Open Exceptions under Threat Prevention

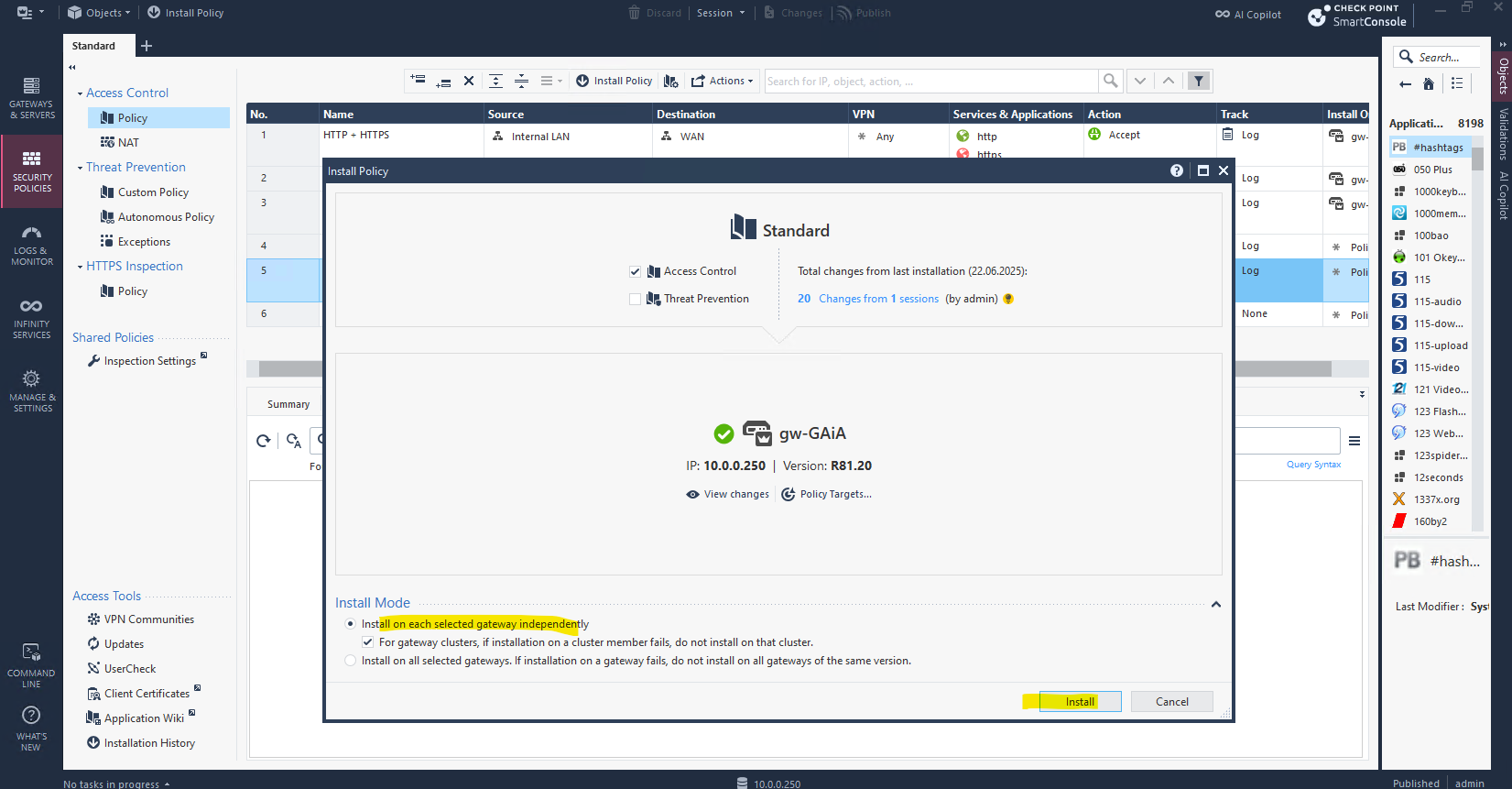[136, 242]
